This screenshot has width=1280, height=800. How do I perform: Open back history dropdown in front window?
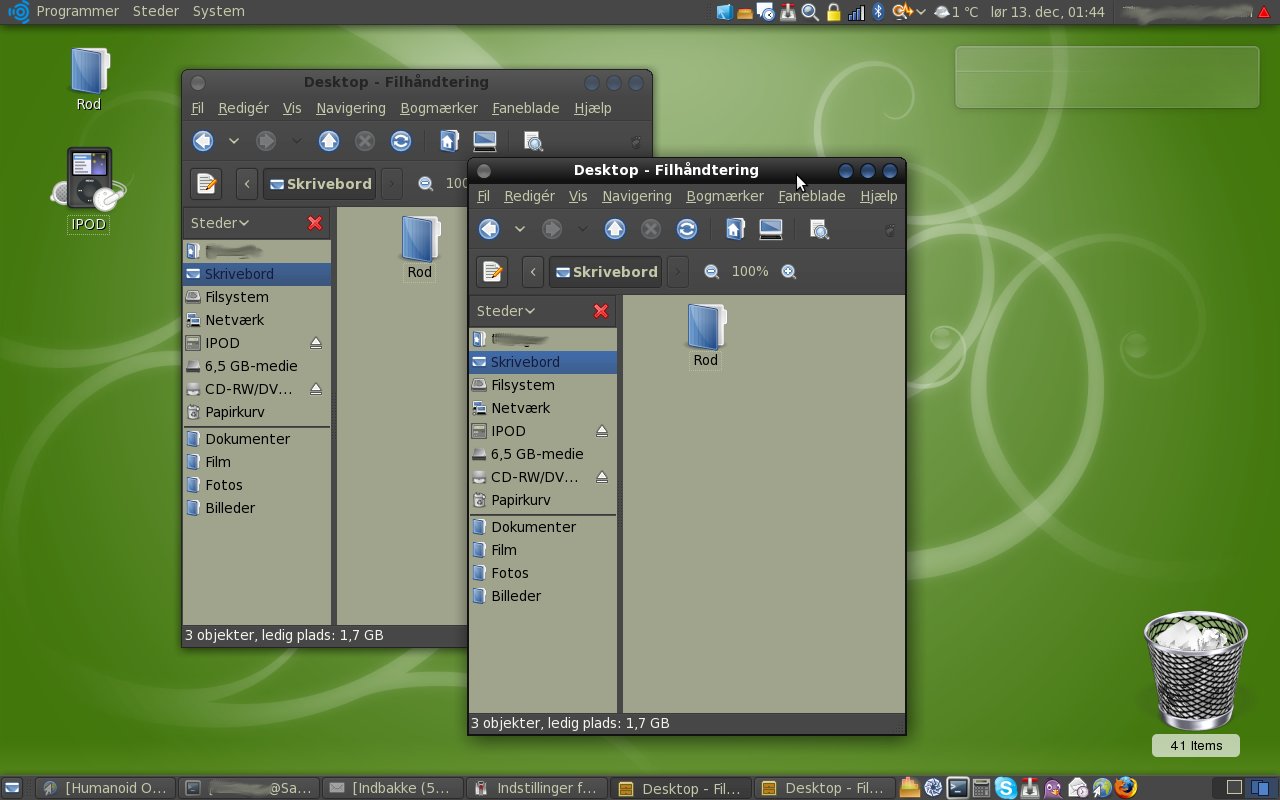[x=519, y=229]
